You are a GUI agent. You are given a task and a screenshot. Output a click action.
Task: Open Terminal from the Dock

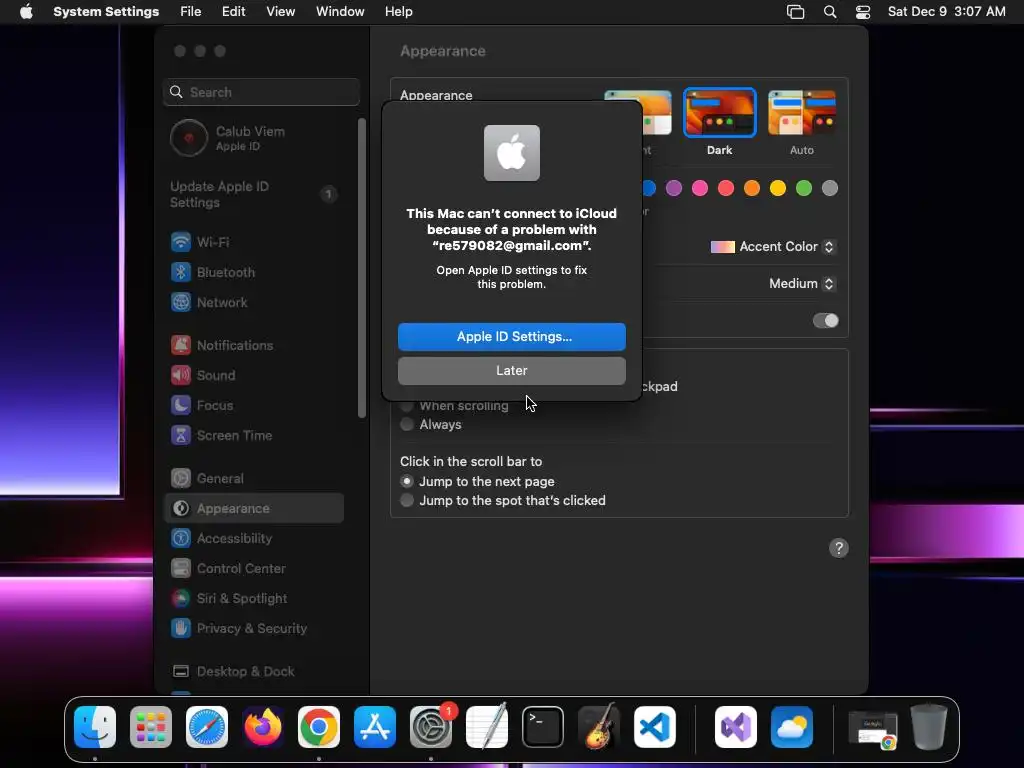543,727
